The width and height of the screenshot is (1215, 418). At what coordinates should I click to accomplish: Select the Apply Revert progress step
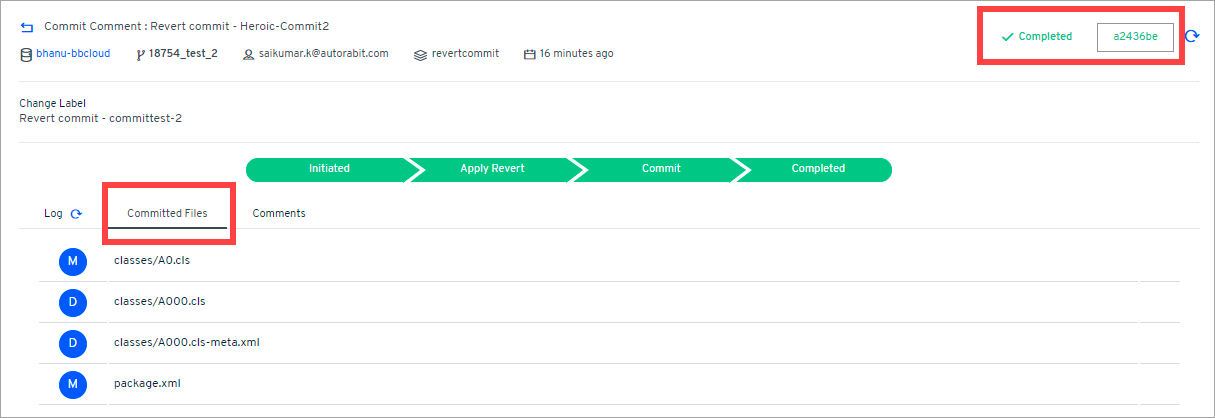(492, 169)
